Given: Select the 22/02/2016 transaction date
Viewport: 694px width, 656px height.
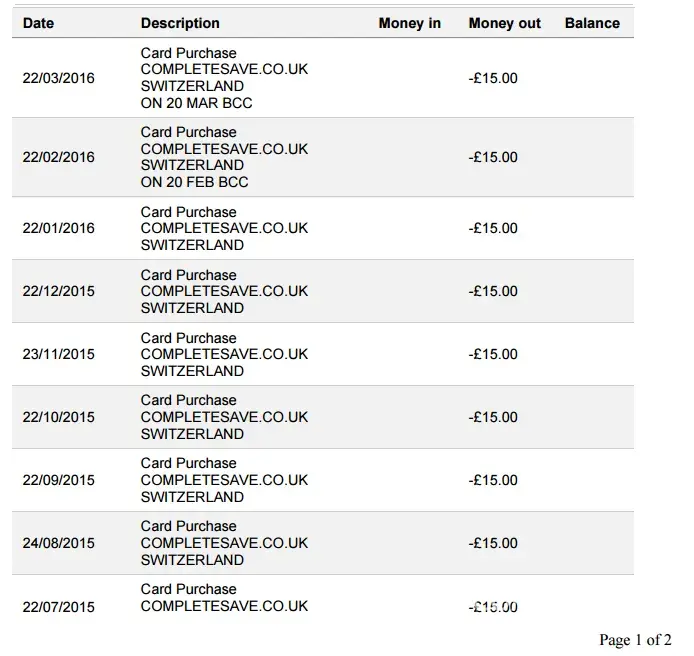Looking at the screenshot, I should (x=59, y=157).
